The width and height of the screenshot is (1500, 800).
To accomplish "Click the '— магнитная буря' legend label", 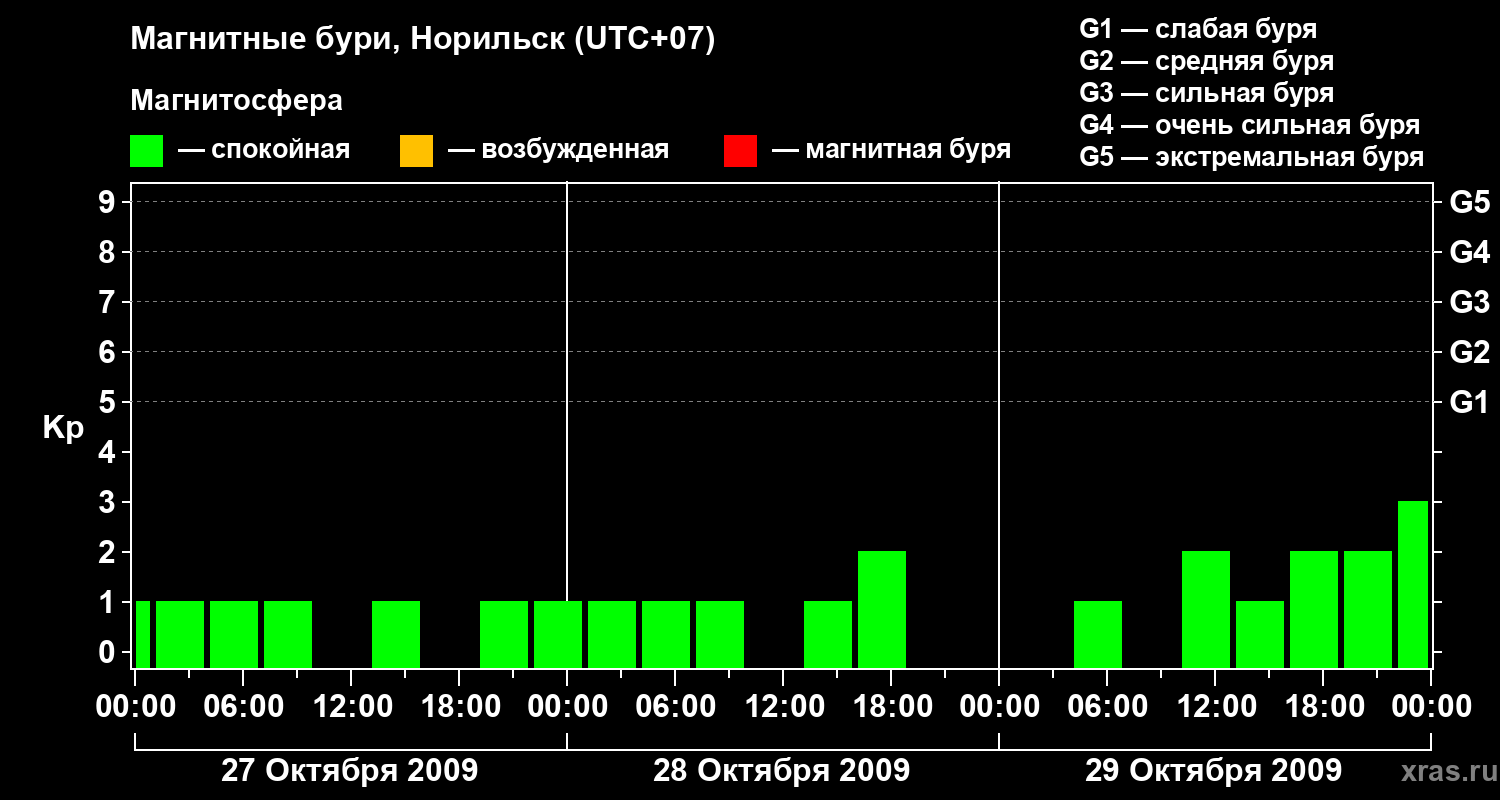I will pyautogui.click(x=891, y=150).
